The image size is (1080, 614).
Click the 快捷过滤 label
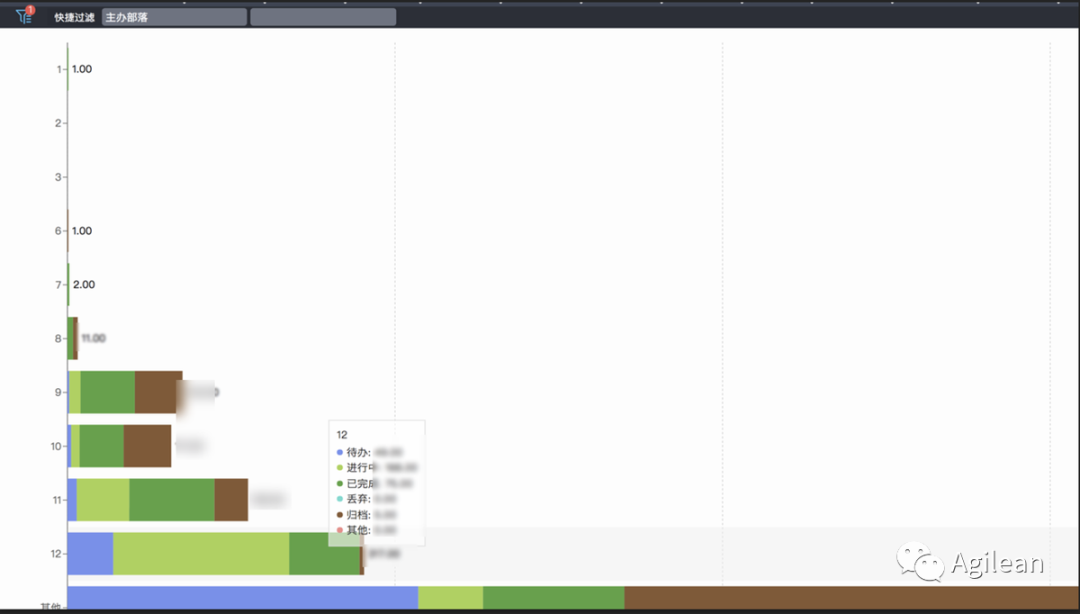click(74, 17)
